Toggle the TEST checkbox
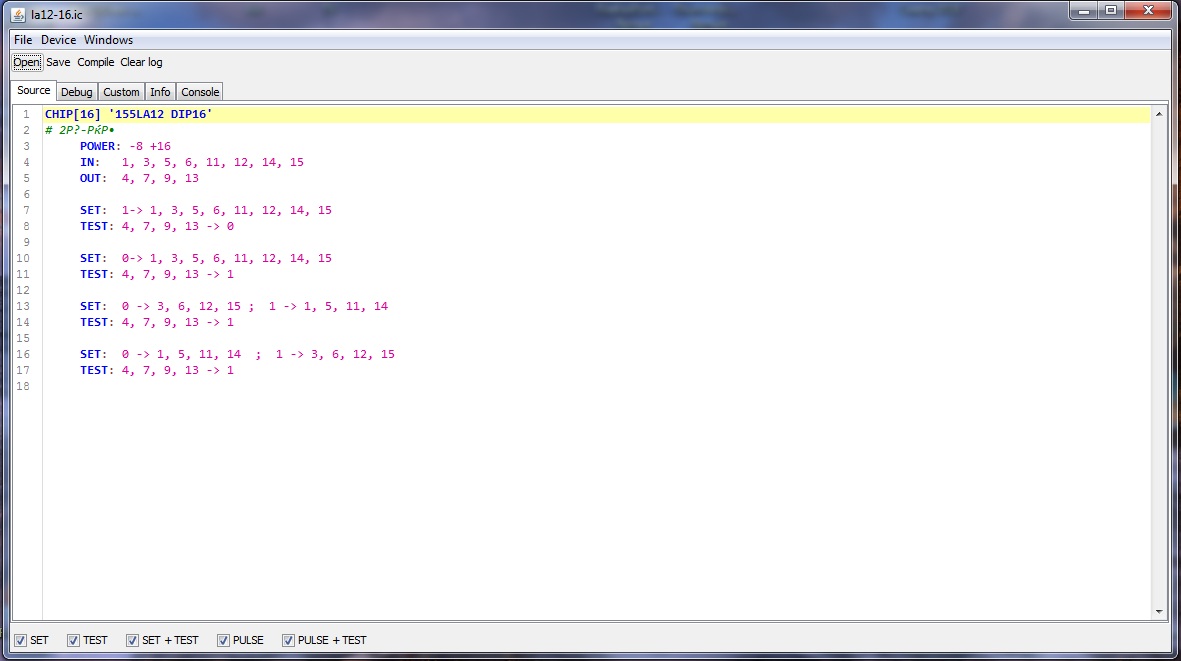 pos(73,640)
